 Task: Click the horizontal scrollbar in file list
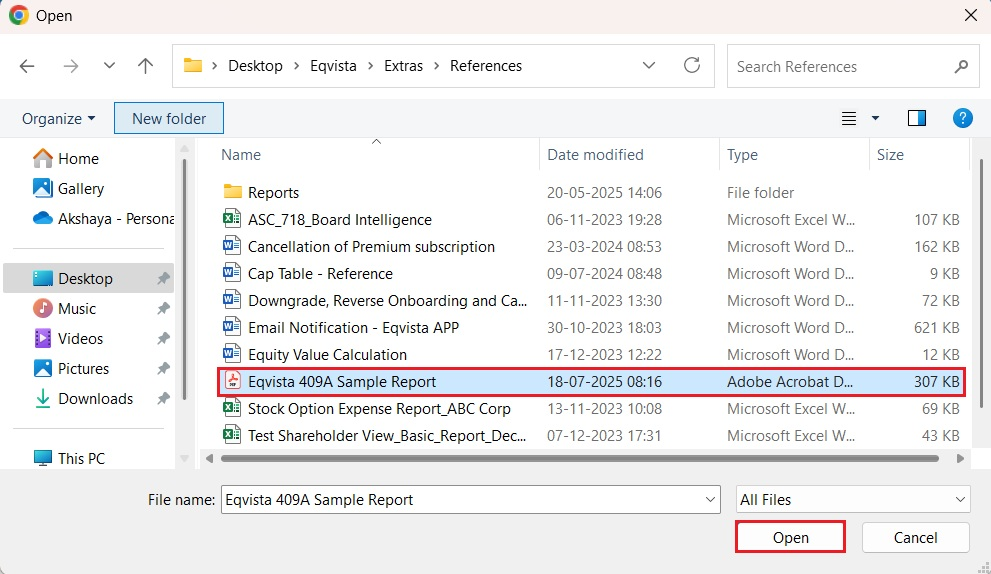(x=580, y=458)
